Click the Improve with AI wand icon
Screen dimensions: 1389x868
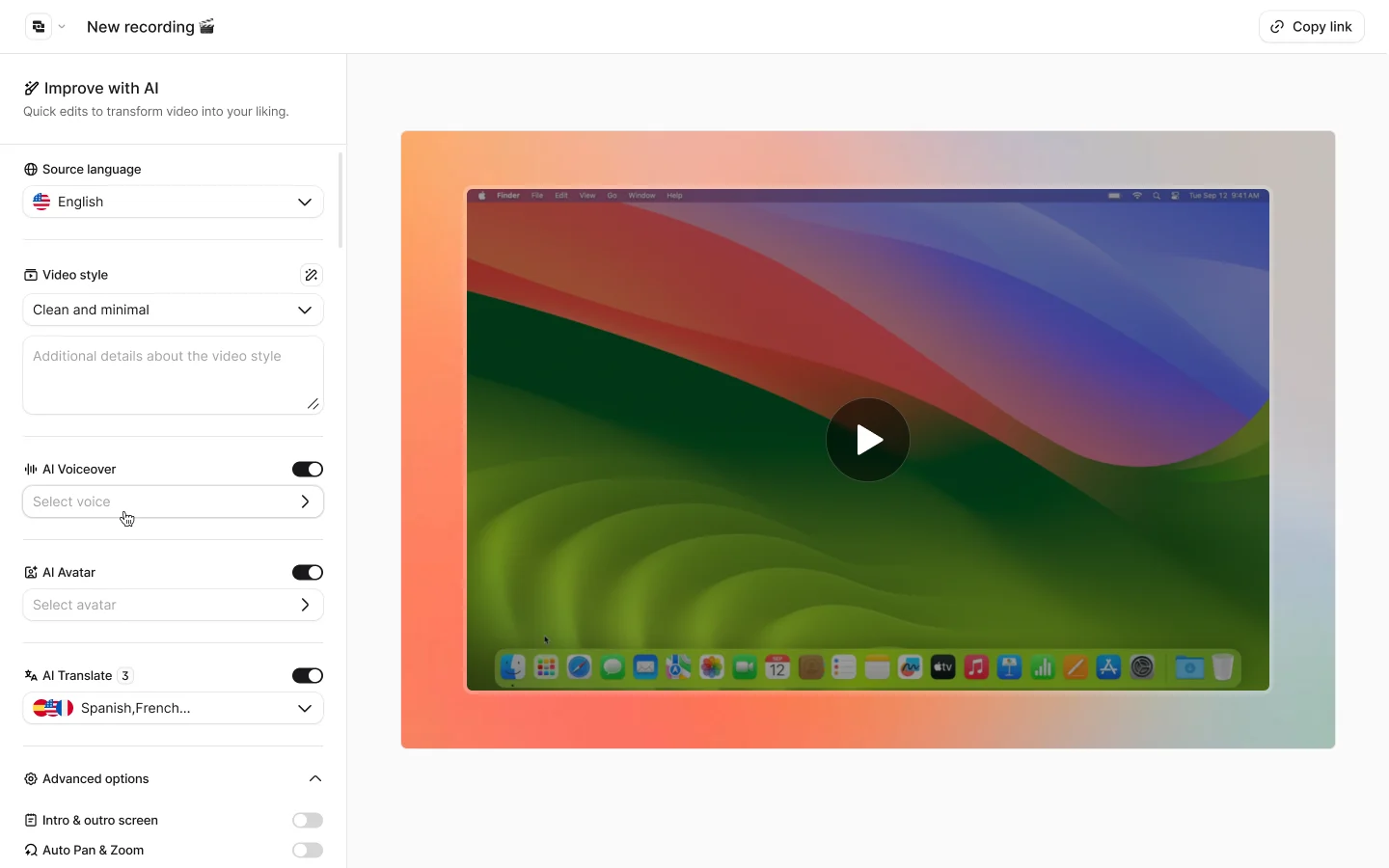[32, 89]
